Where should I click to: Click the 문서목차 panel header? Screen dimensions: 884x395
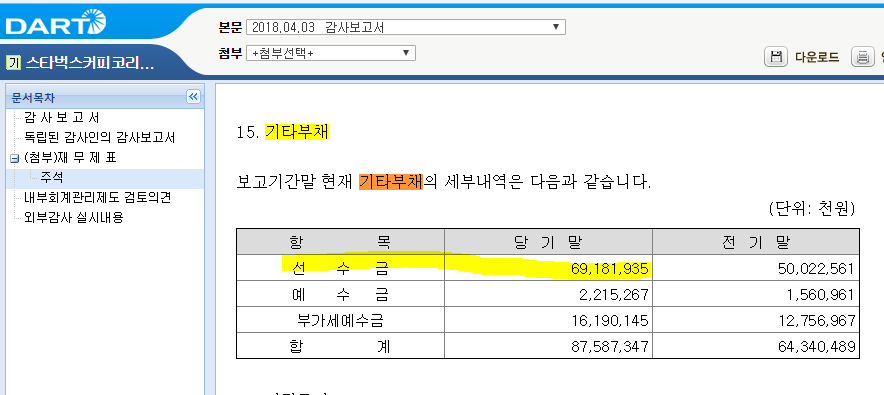pos(105,97)
